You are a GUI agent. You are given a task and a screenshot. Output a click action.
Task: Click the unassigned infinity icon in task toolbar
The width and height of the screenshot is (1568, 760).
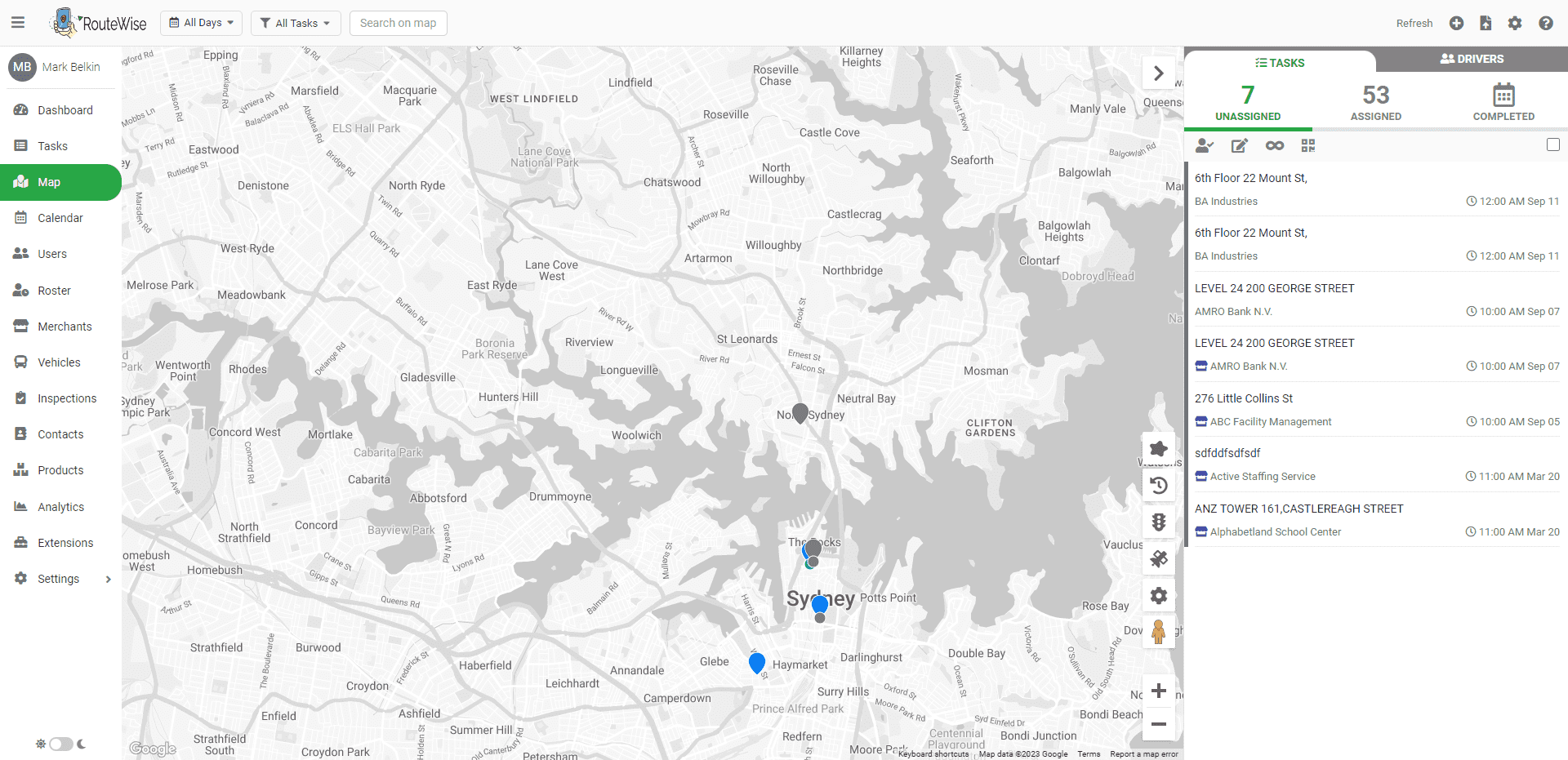(x=1275, y=145)
